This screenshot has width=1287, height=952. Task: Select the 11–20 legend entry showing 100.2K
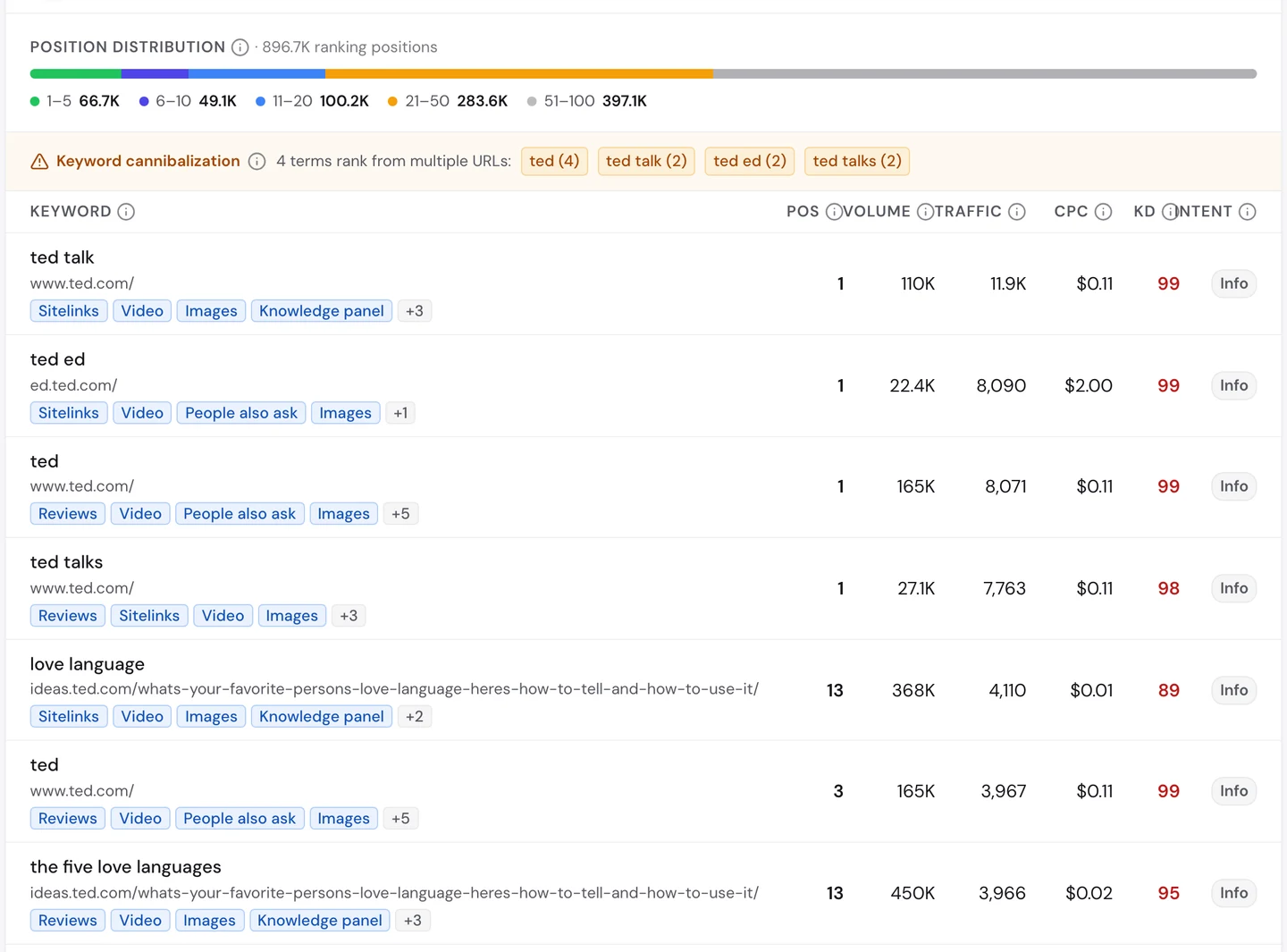tap(312, 101)
